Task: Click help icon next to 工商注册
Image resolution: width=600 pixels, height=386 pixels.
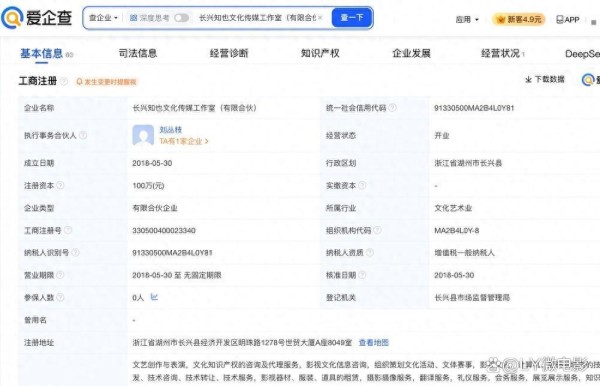Action: pos(64,81)
